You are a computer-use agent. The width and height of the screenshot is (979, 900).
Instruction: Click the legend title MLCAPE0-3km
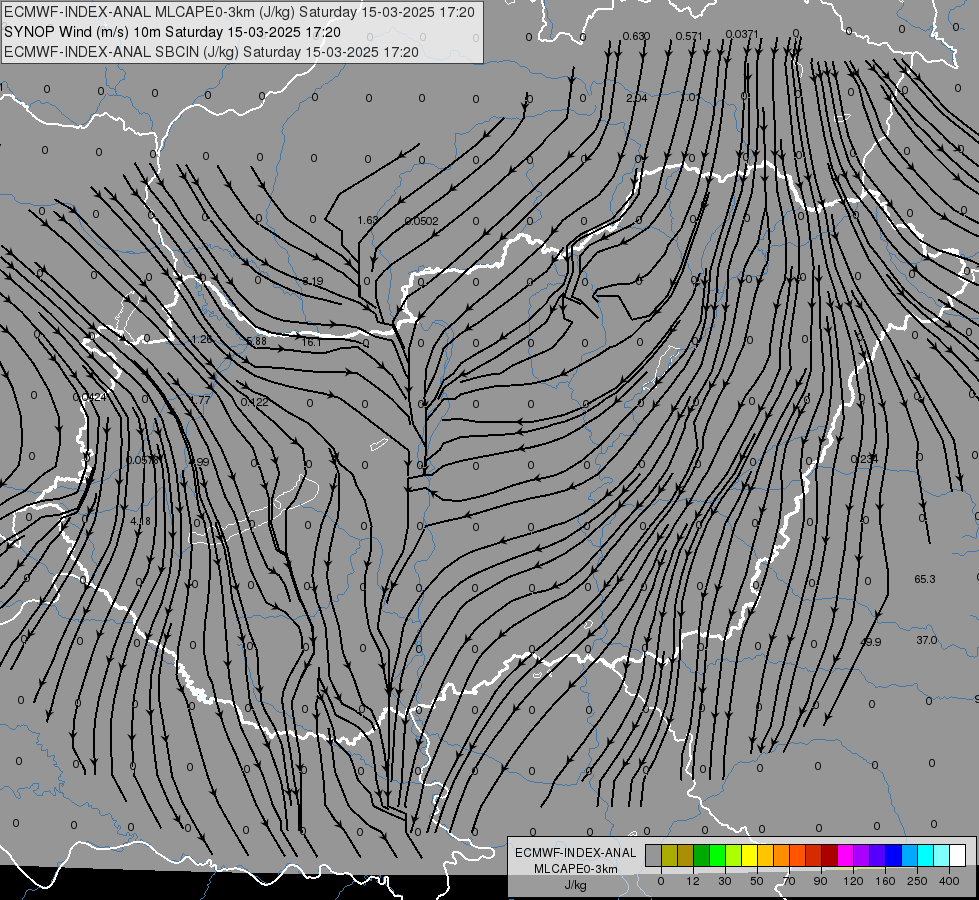pos(576,869)
